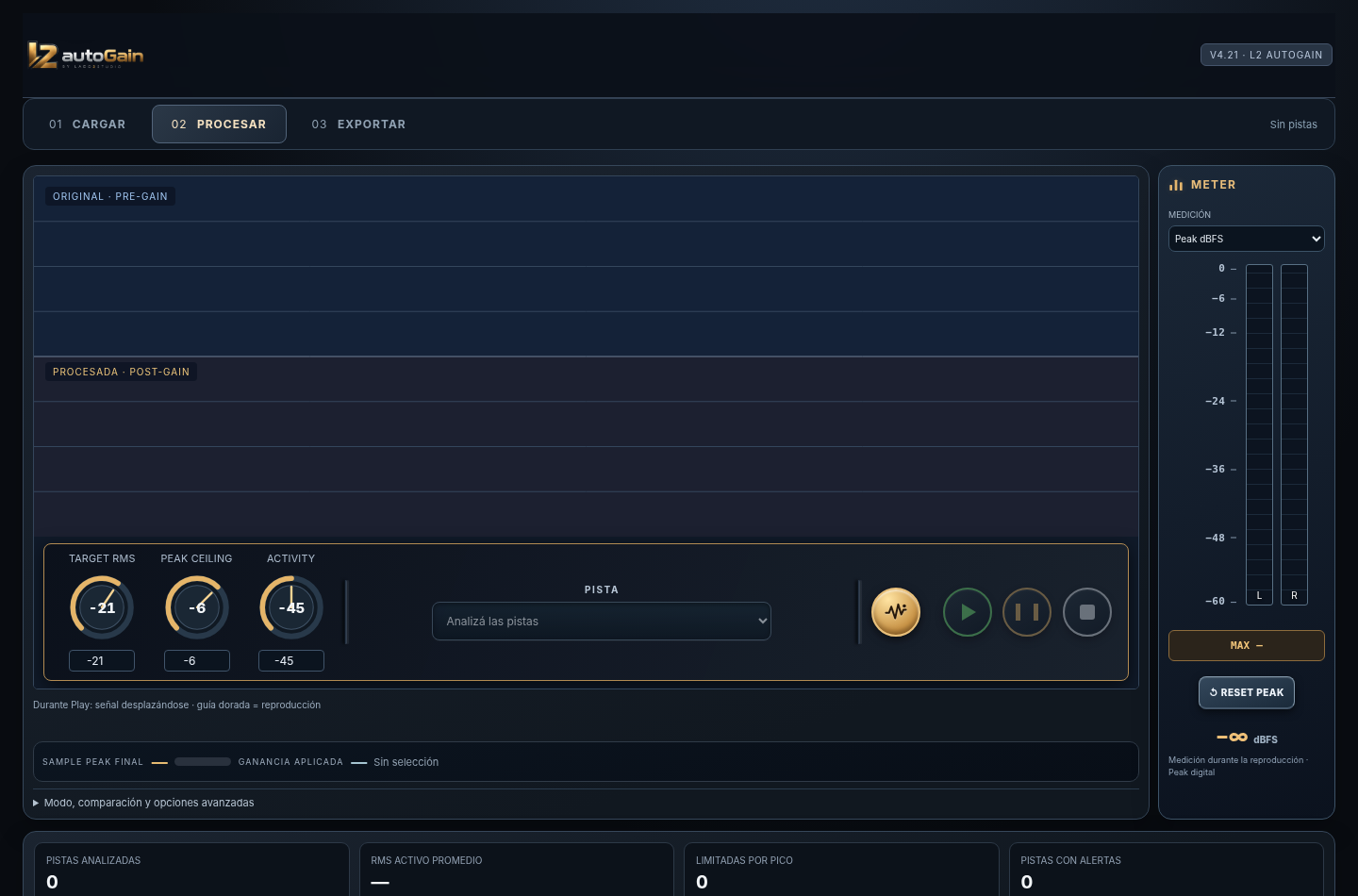Click the METER bar chart icon
The width and height of the screenshot is (1358, 896).
1176,185
